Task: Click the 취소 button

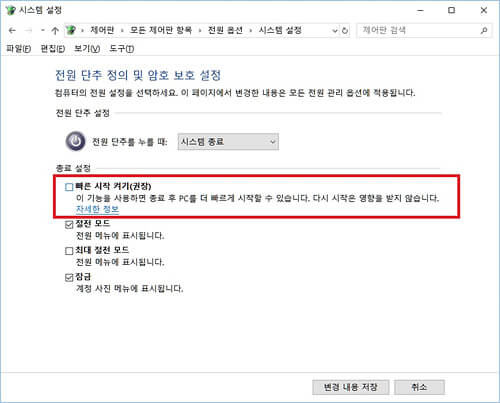Action: [x=419, y=387]
